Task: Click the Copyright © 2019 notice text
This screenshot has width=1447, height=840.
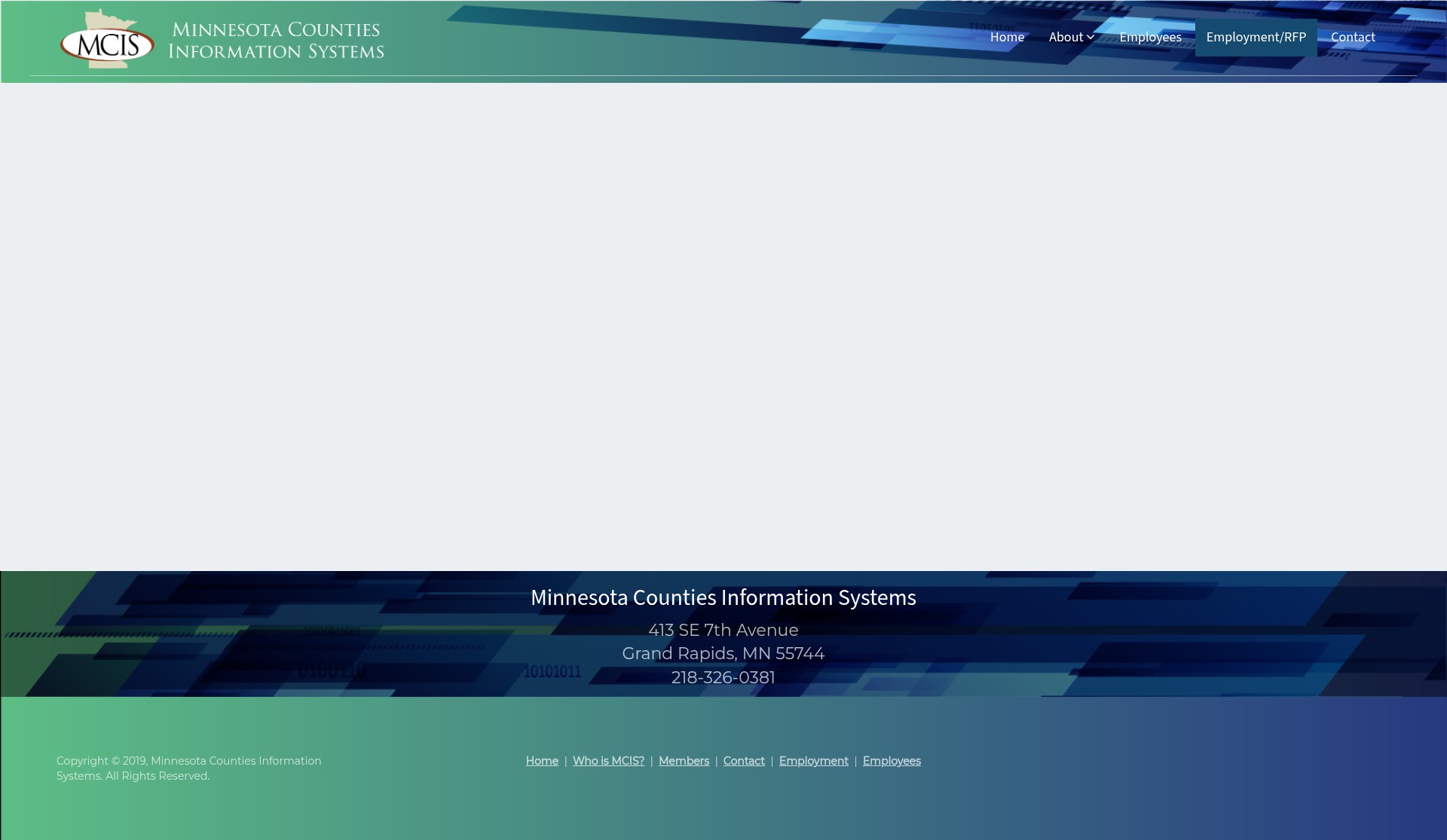Action: click(x=189, y=768)
